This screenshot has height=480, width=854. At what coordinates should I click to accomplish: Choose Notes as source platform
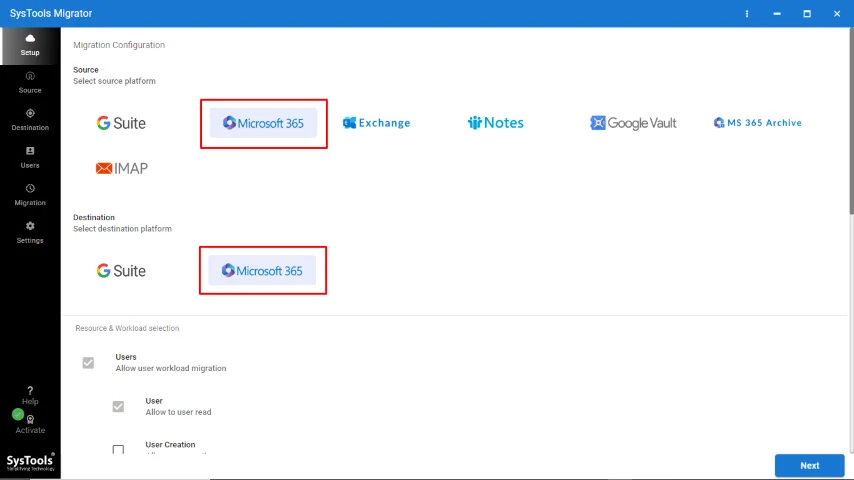click(496, 123)
